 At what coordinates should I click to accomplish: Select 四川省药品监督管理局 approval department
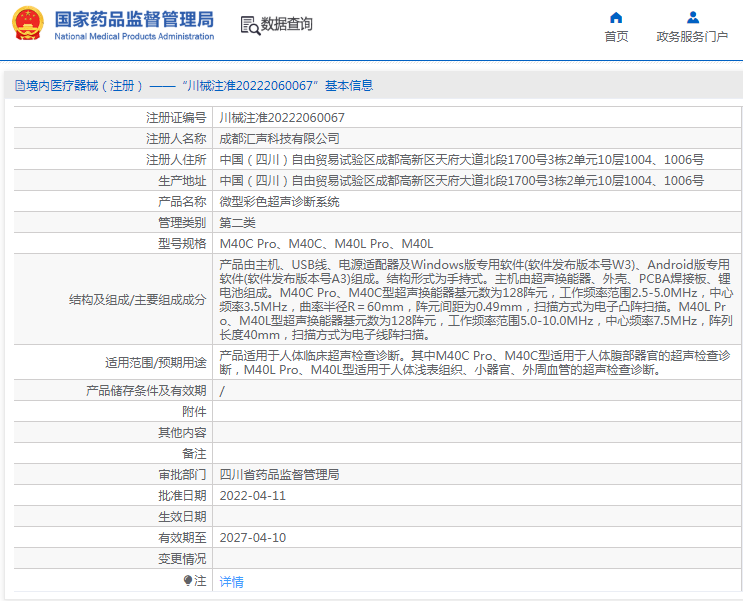point(280,474)
